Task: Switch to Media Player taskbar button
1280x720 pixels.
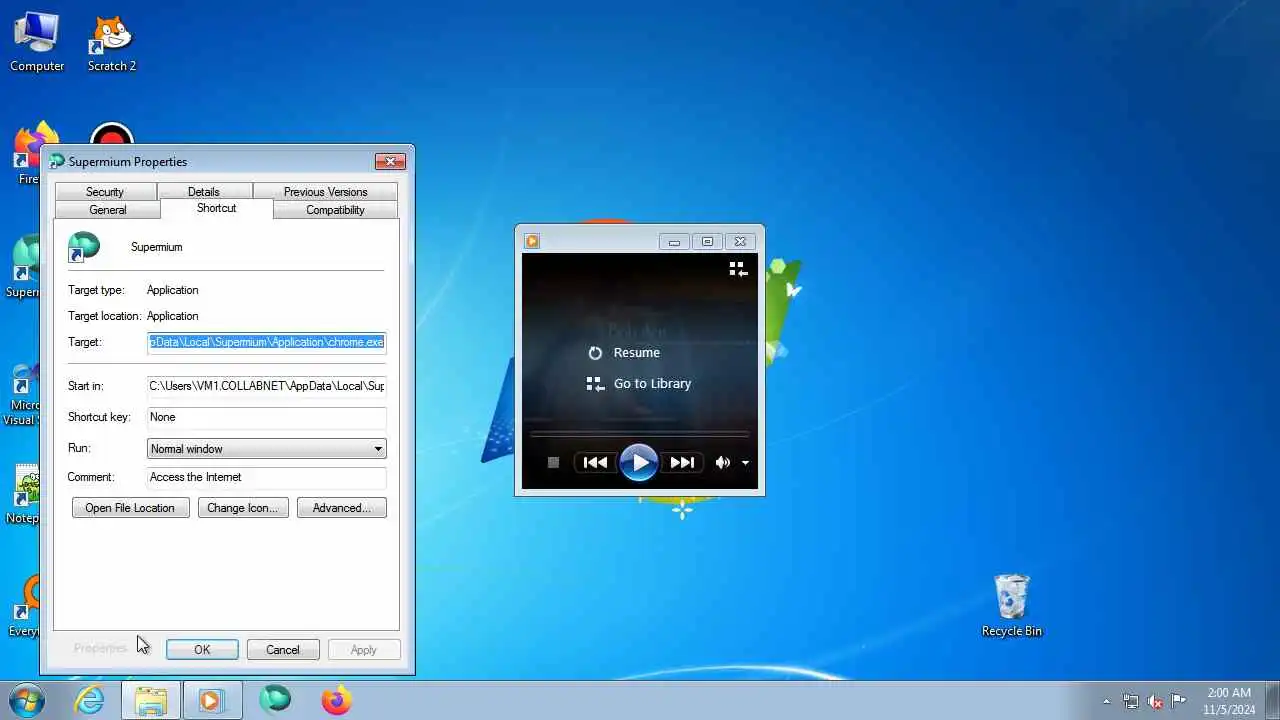Action: pyautogui.click(x=211, y=700)
